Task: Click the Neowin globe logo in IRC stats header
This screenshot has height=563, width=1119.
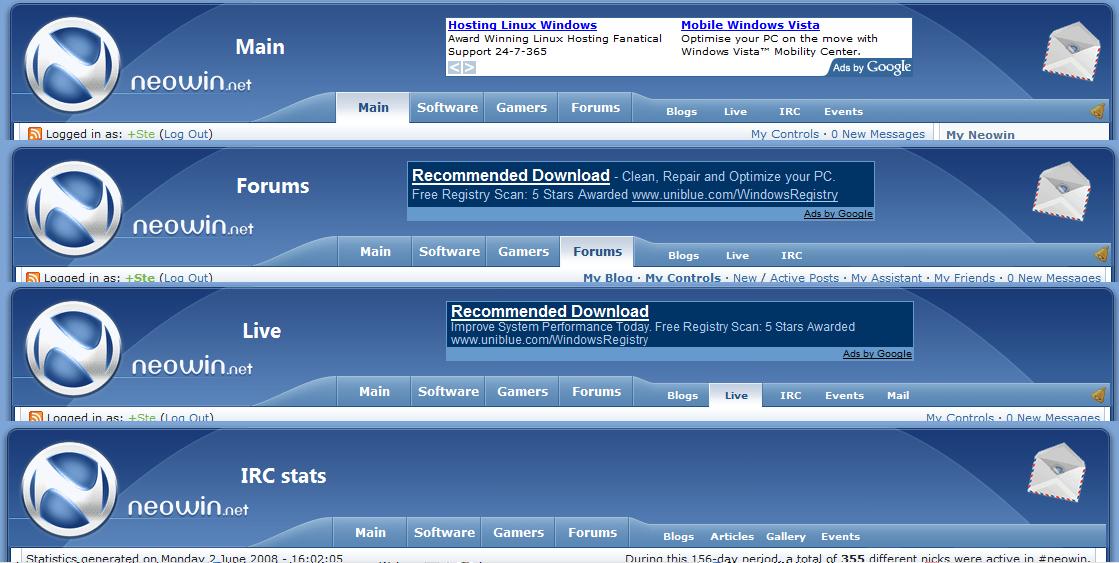Action: point(70,490)
